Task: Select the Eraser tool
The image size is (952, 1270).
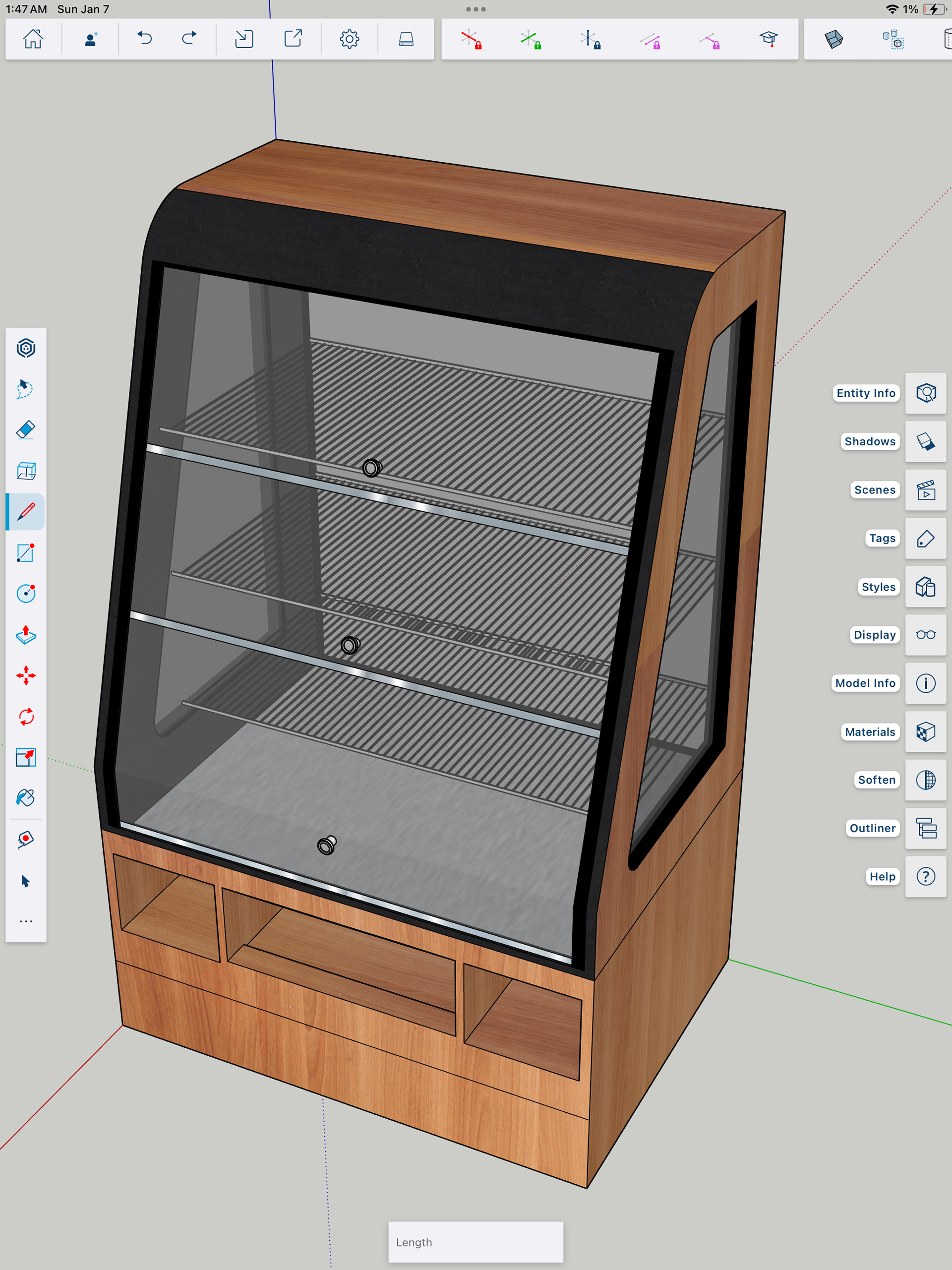Action: [x=26, y=430]
